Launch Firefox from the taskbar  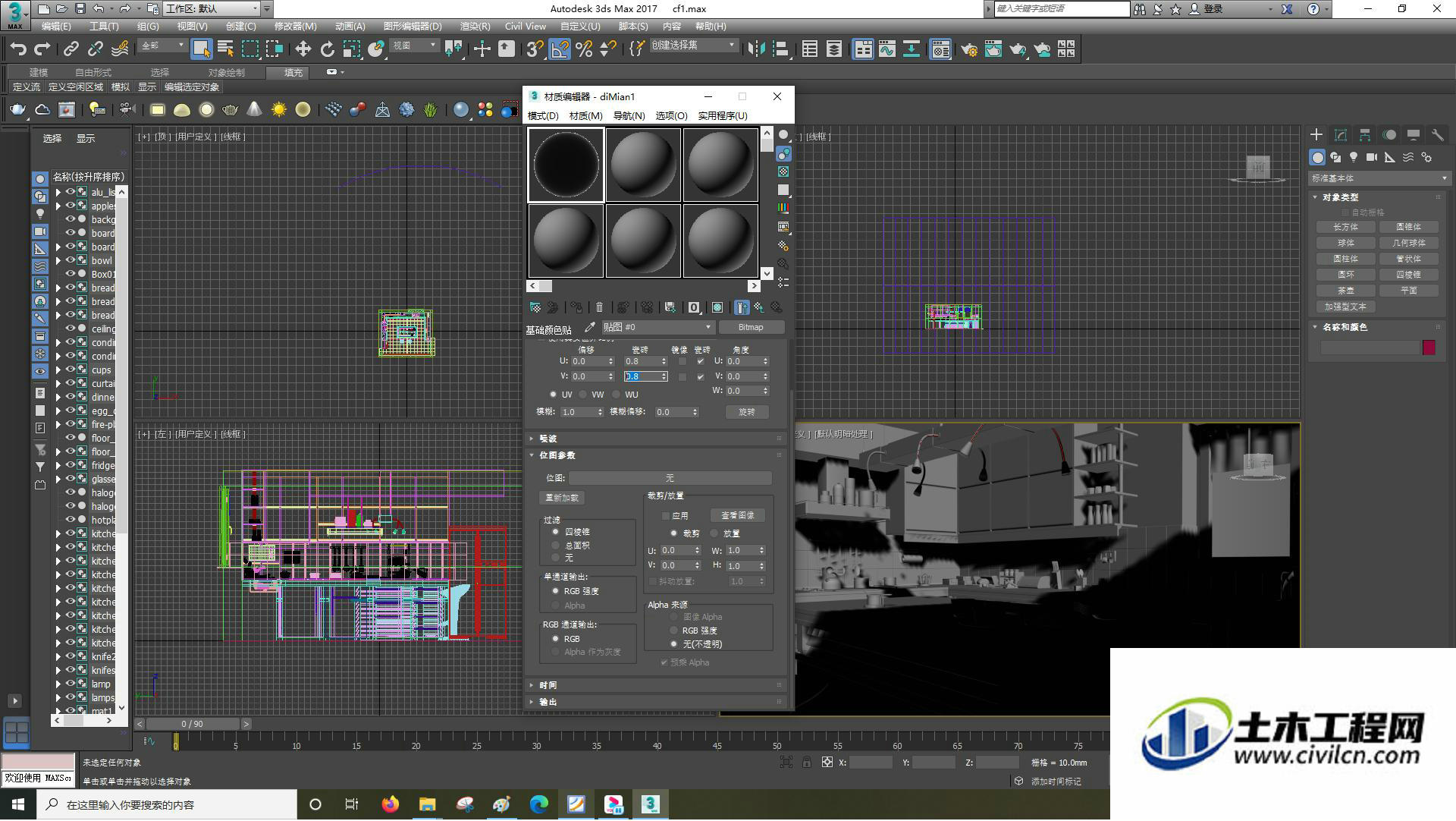(391, 804)
